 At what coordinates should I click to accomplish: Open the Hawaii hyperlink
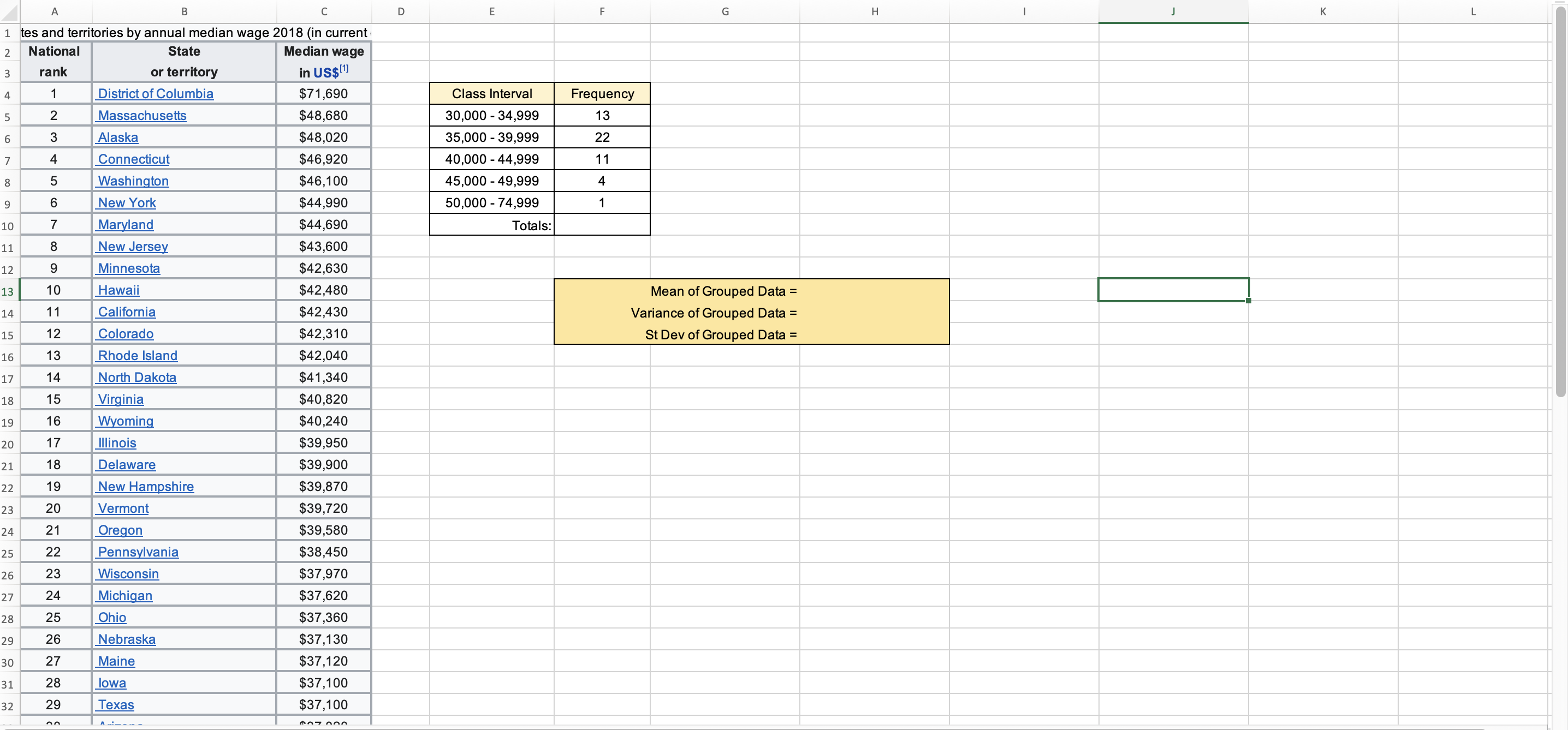(117, 290)
